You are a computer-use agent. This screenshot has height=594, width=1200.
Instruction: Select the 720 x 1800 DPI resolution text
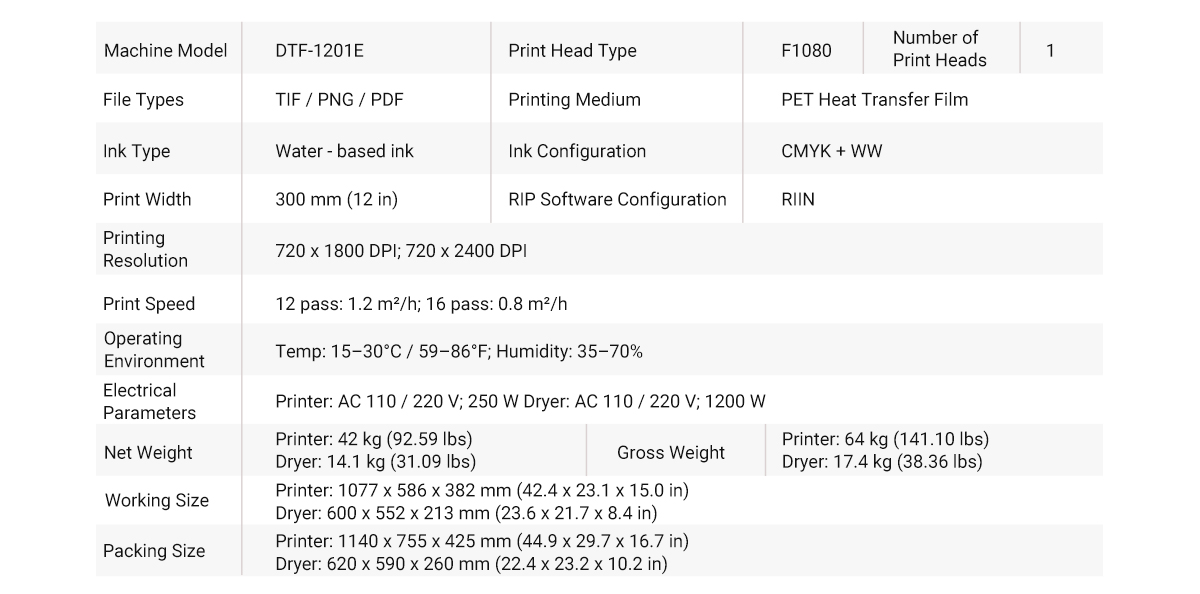coord(336,250)
